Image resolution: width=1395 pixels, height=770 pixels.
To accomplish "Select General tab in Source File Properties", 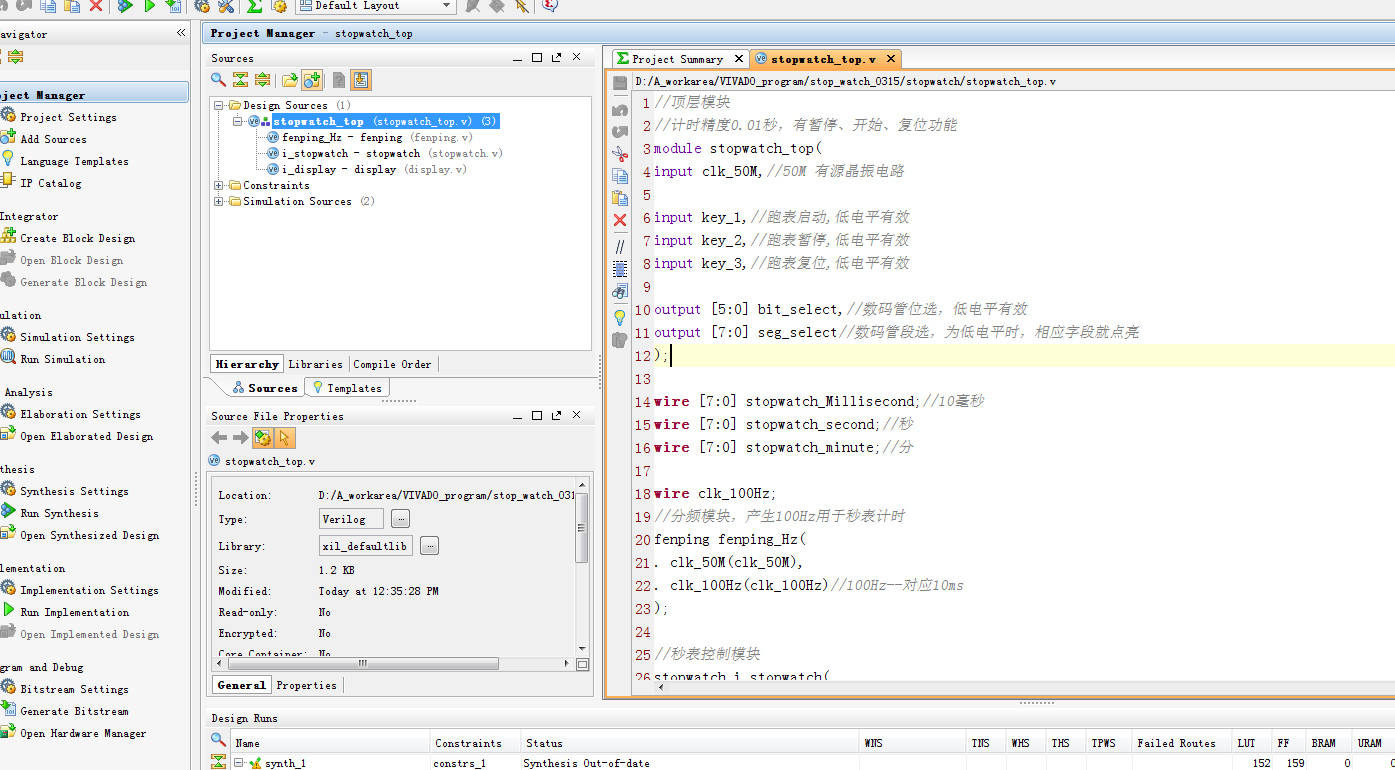I will point(241,685).
